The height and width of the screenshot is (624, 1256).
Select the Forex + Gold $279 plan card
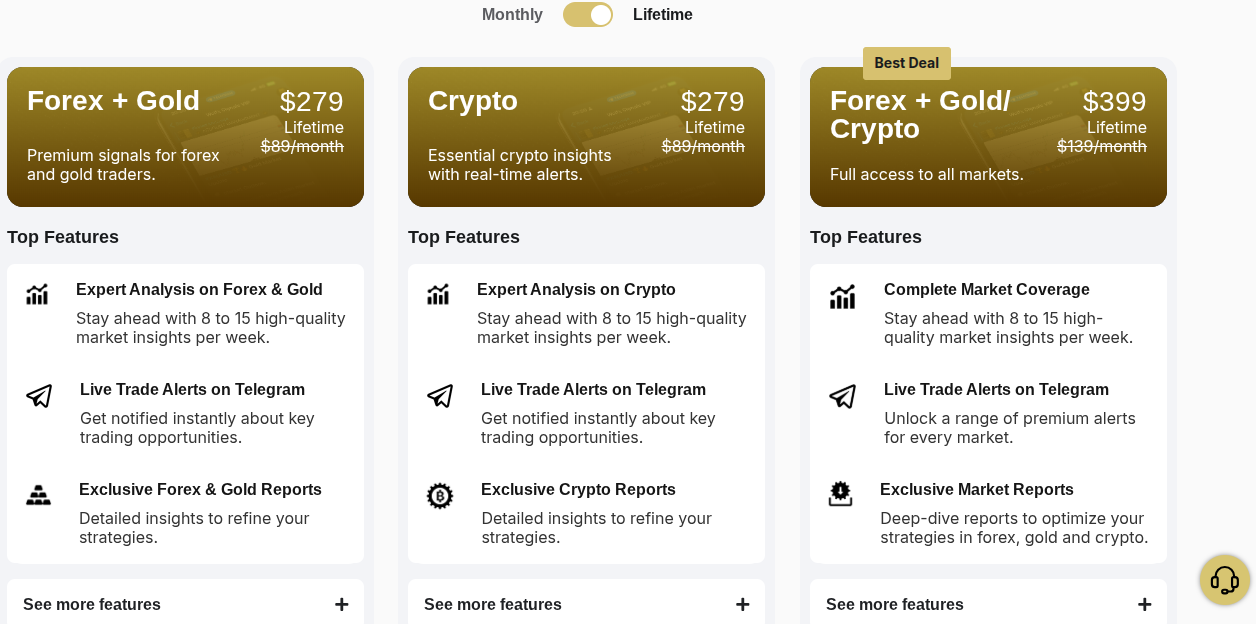[185, 137]
